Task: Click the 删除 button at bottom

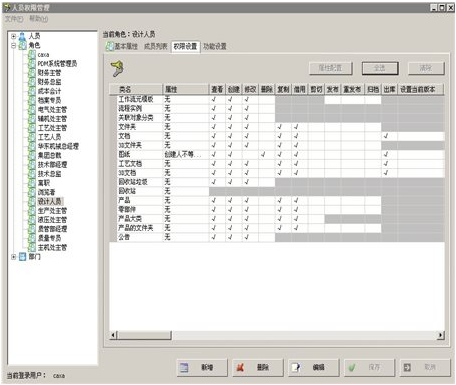Action: [x=257, y=367]
